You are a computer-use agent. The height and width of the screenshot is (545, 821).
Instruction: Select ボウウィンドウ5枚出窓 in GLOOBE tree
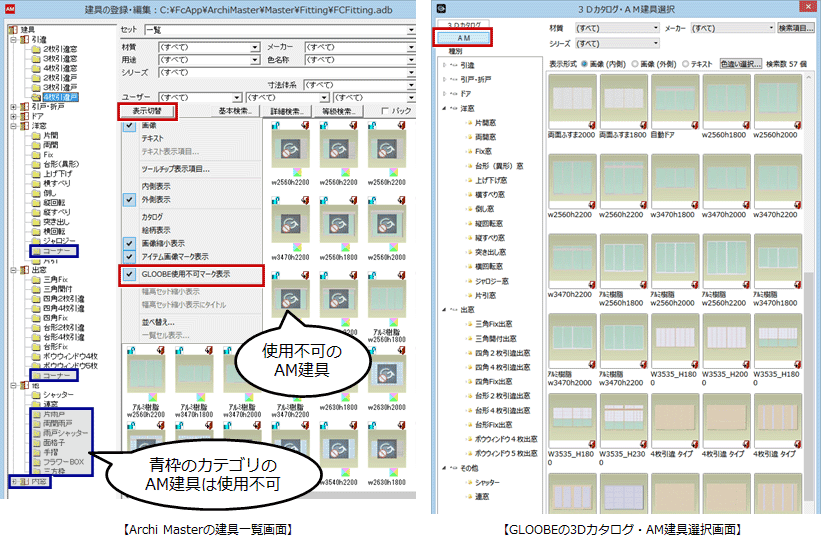click(506, 453)
